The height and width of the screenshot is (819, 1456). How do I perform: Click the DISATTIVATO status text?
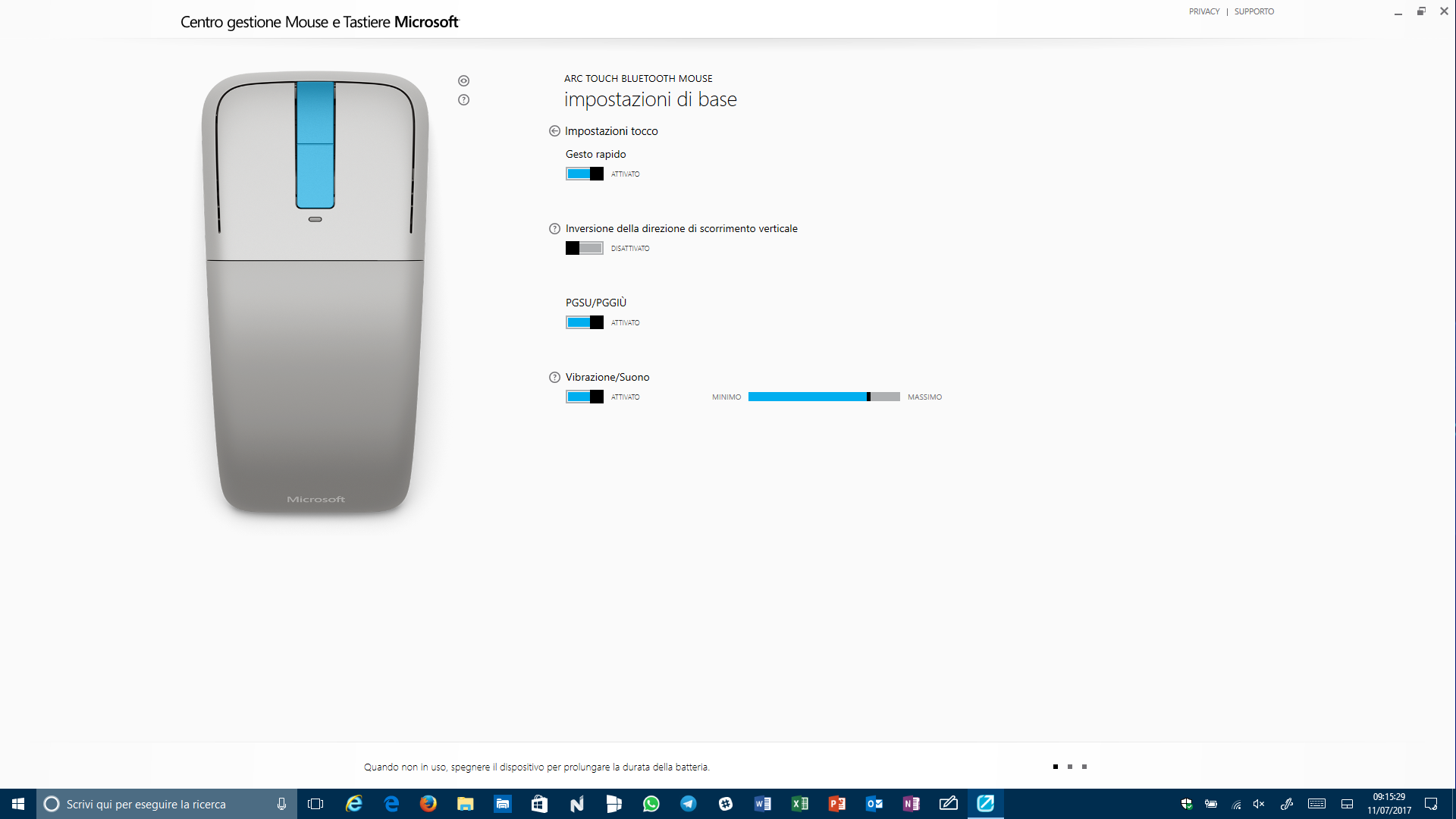tap(630, 249)
